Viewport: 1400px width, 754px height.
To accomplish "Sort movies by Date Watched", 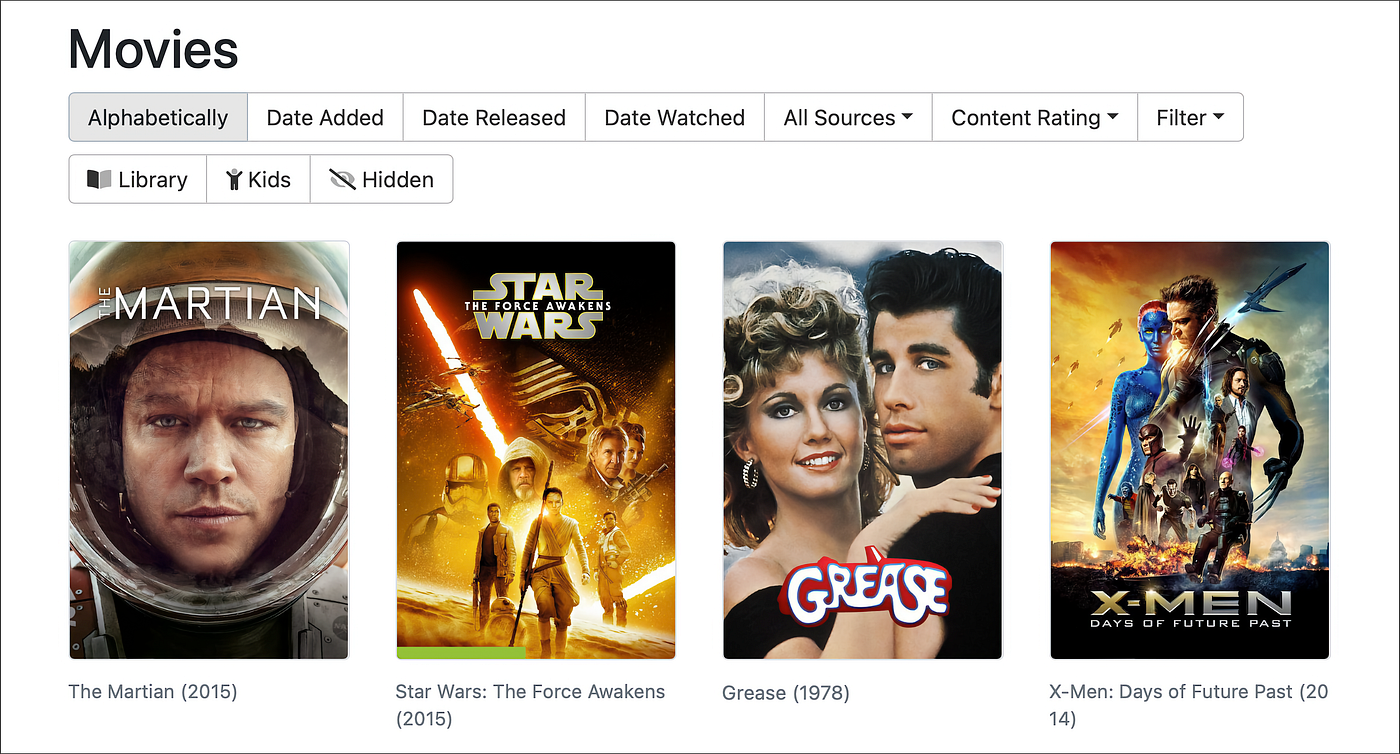I will point(675,117).
